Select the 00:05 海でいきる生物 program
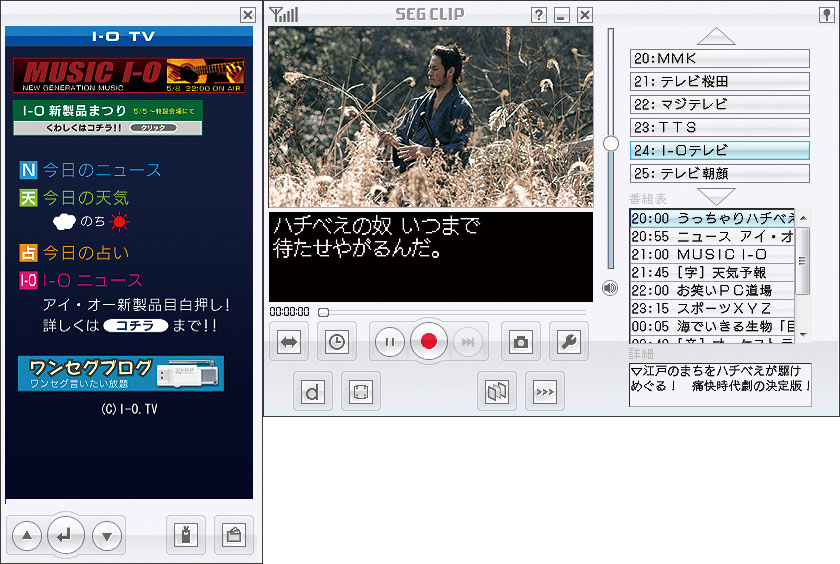The height and width of the screenshot is (564, 840). coord(712,326)
